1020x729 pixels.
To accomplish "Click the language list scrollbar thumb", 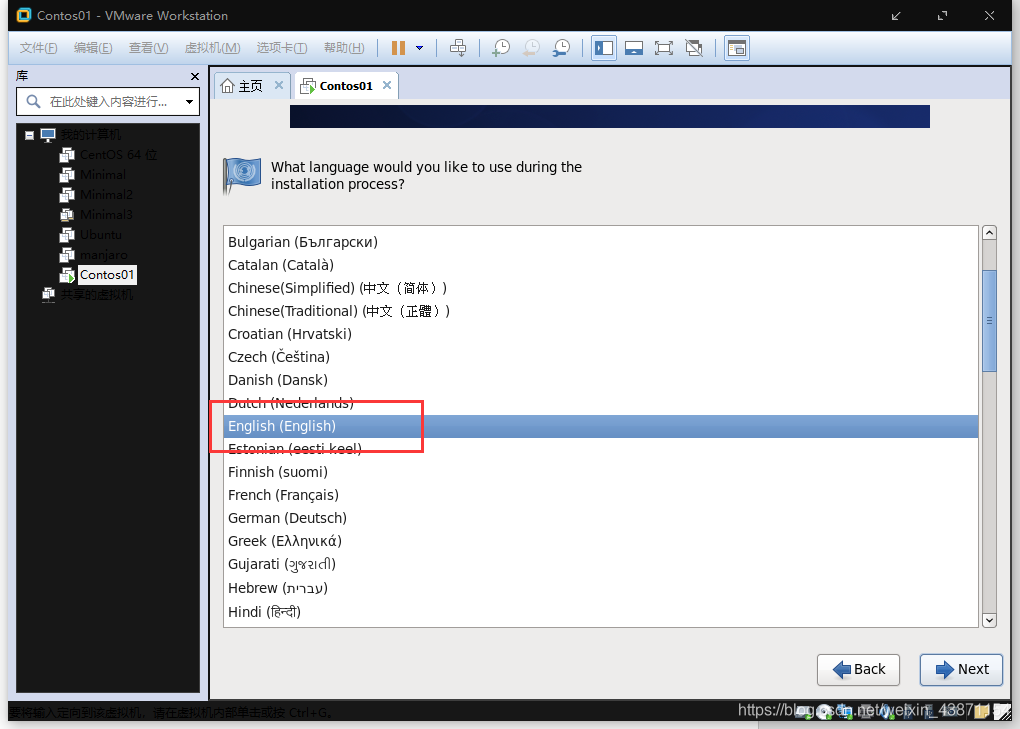I will [x=989, y=321].
